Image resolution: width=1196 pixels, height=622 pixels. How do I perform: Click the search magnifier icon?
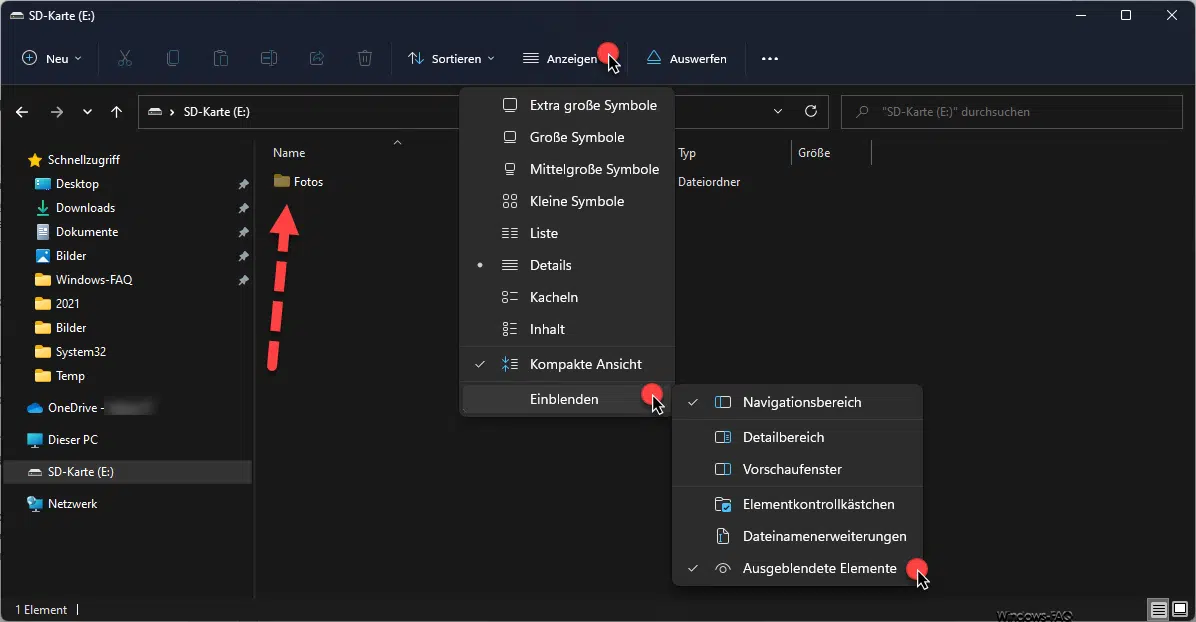pos(862,111)
